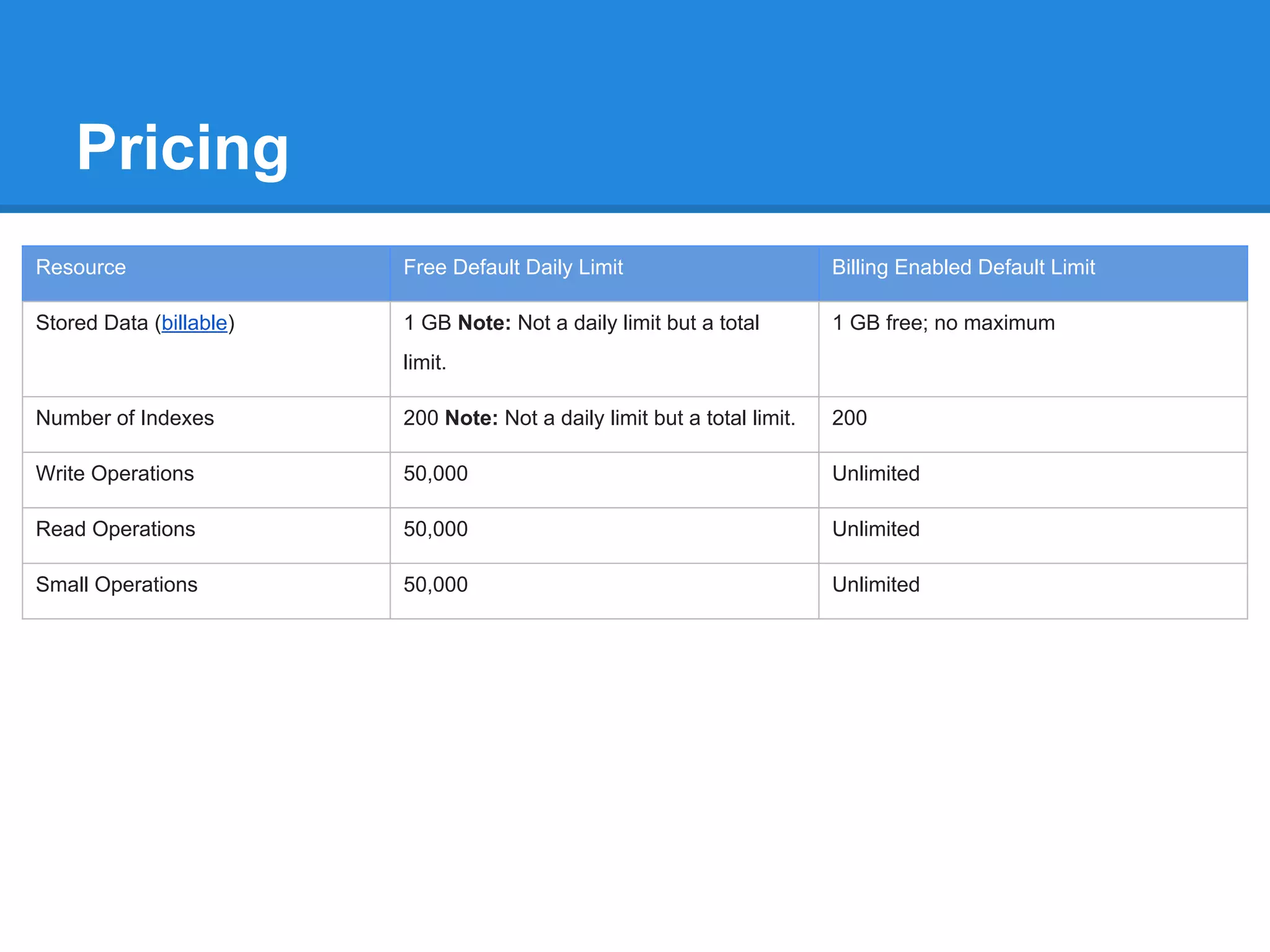
Task: Select the 50,000 value for Write Operations
Action: pyautogui.click(x=435, y=474)
